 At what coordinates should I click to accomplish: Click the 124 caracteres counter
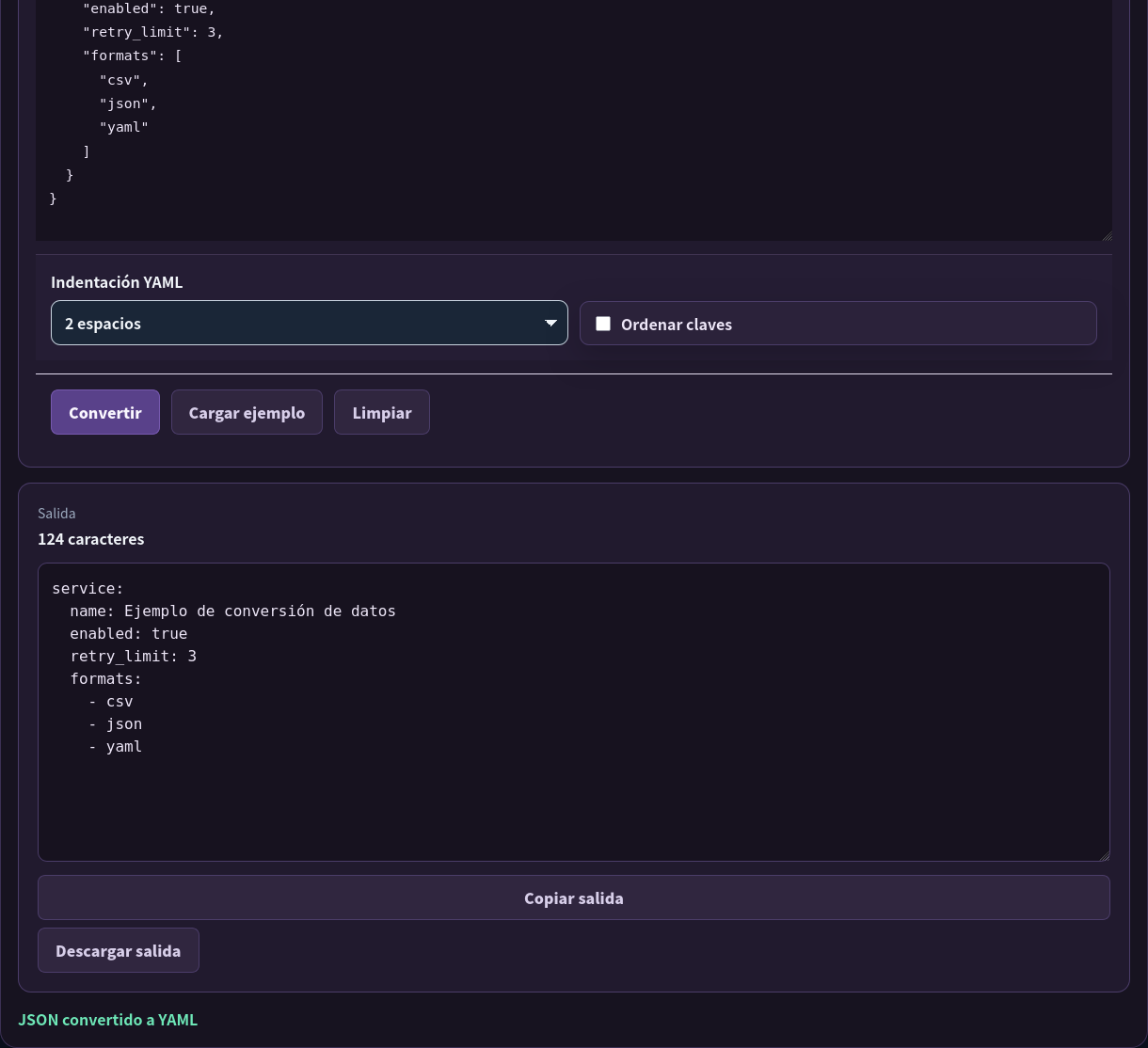point(91,539)
